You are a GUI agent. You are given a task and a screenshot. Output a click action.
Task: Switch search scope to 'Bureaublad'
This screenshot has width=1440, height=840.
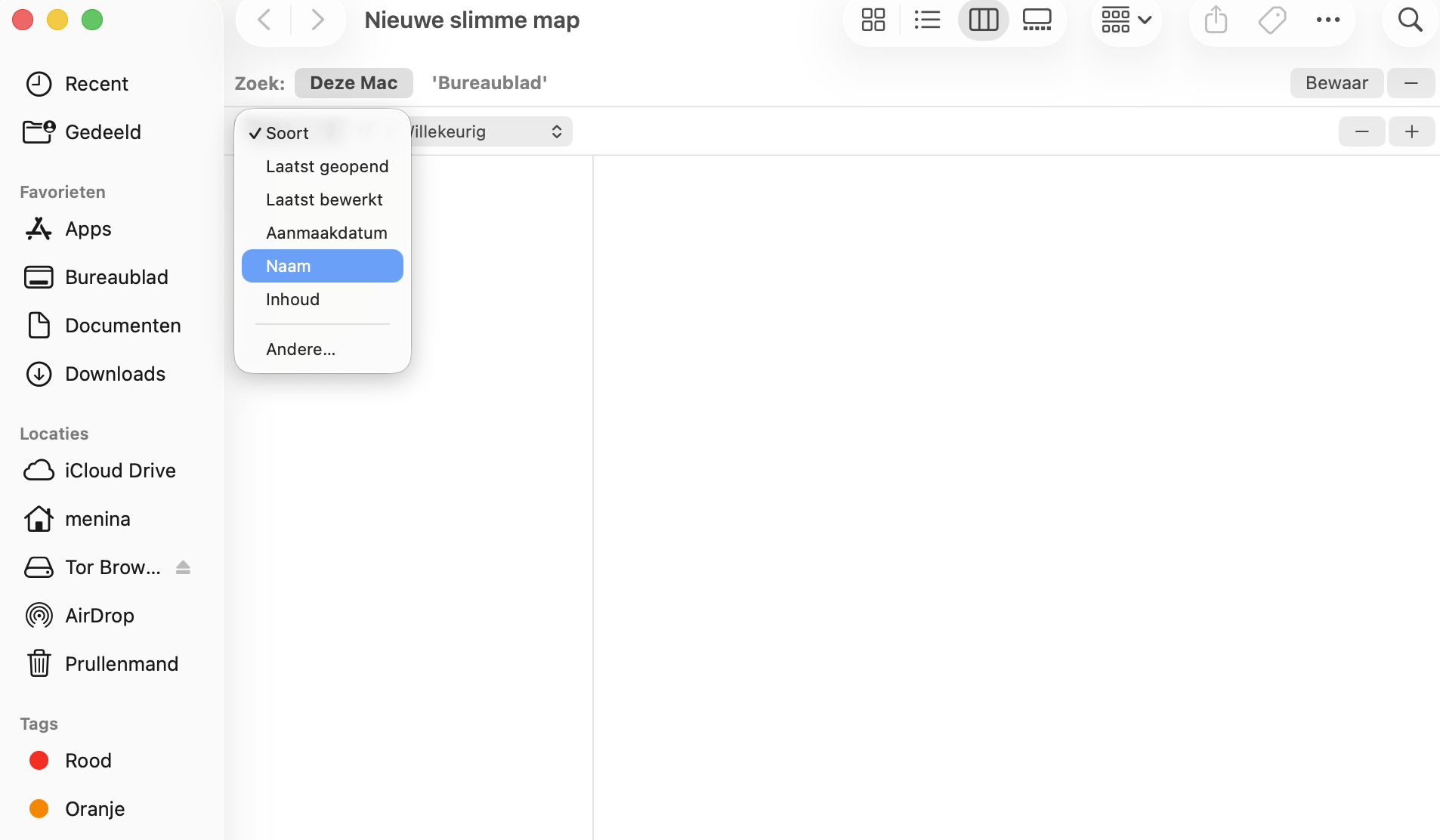coord(489,82)
